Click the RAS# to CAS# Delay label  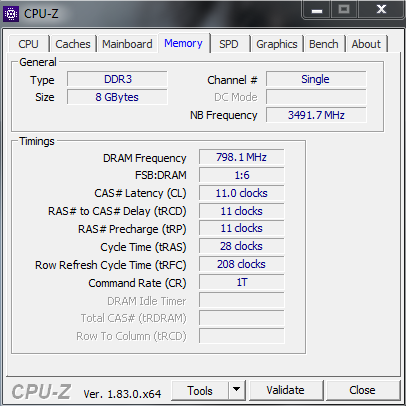click(x=117, y=211)
